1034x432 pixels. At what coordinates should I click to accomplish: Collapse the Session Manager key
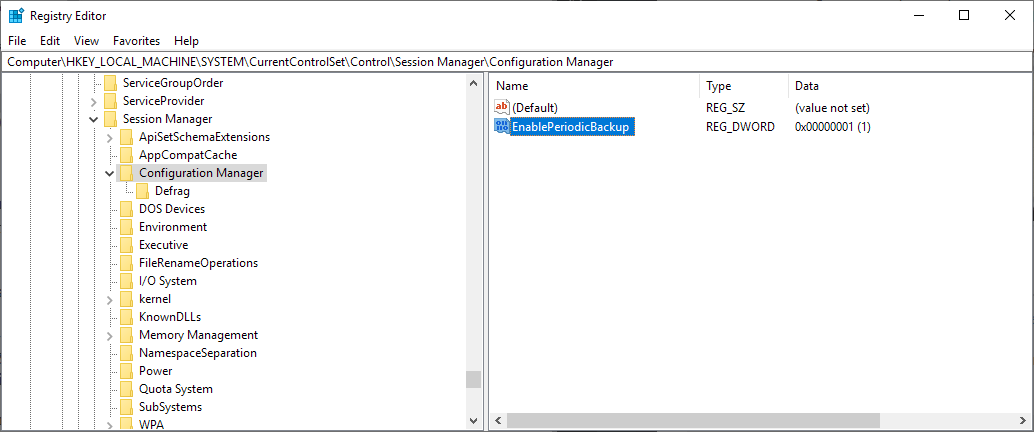94,119
